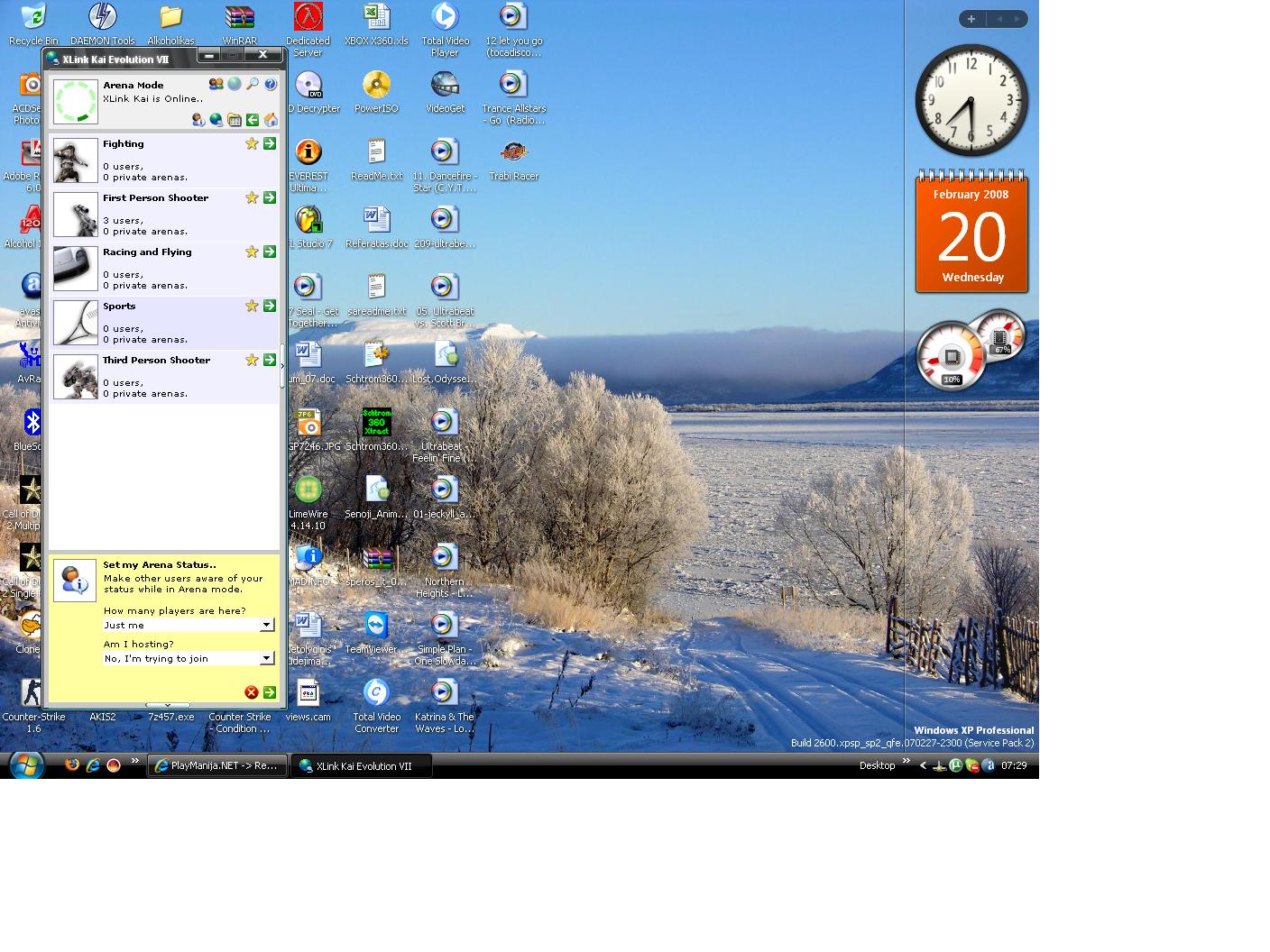Viewport: 1270px width, 952px height.
Task: Click the orange home icon in XLink Kai
Action: pos(271,120)
